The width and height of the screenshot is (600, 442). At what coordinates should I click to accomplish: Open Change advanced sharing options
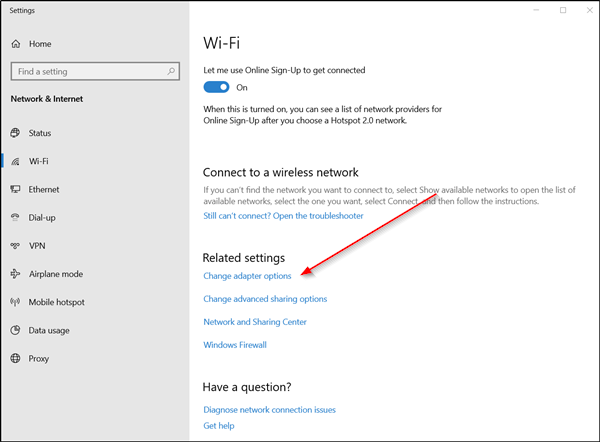(265, 299)
